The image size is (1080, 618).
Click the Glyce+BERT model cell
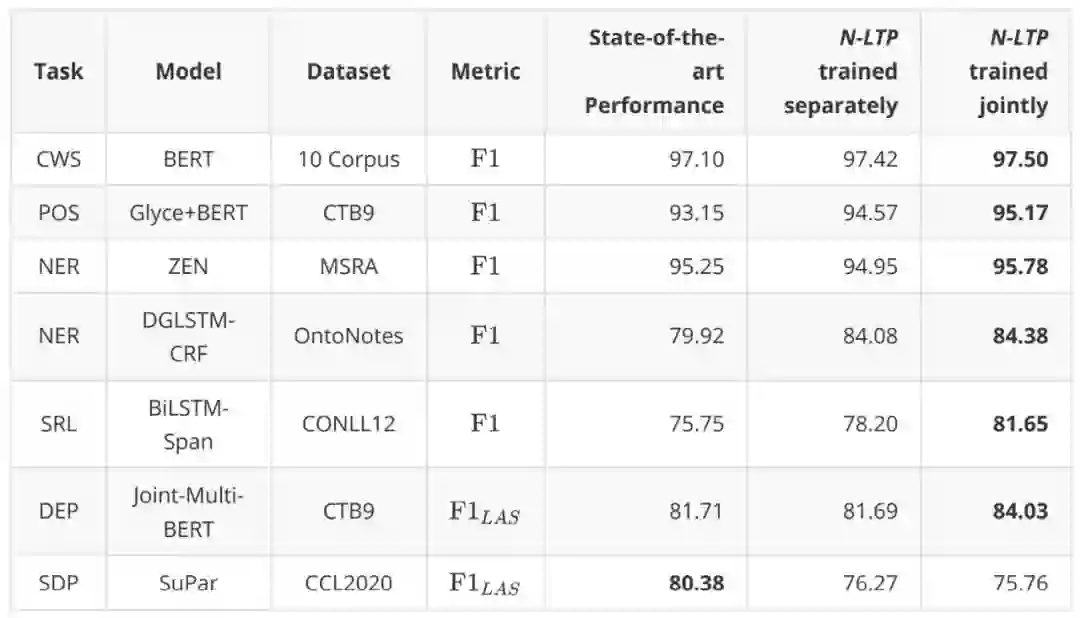(188, 212)
